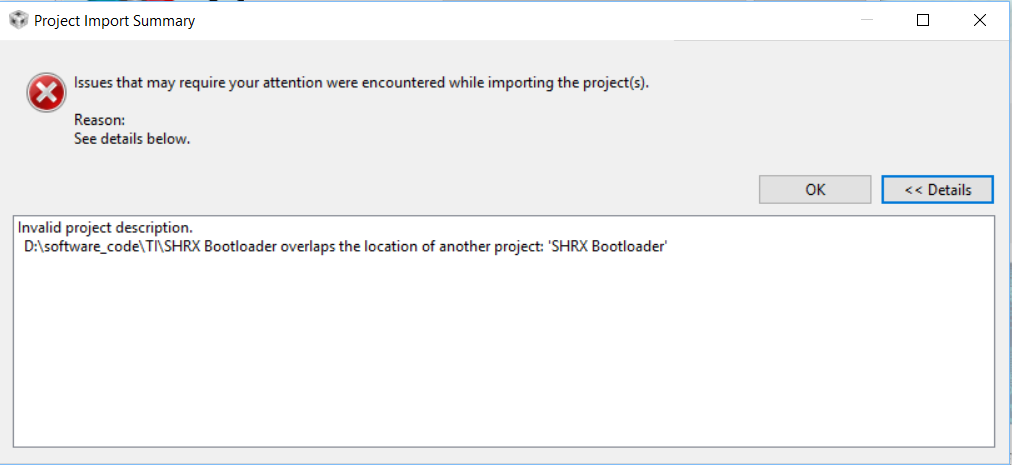Click the 'Project Import Summary' title text
This screenshot has width=1012, height=465.
click(114, 20)
